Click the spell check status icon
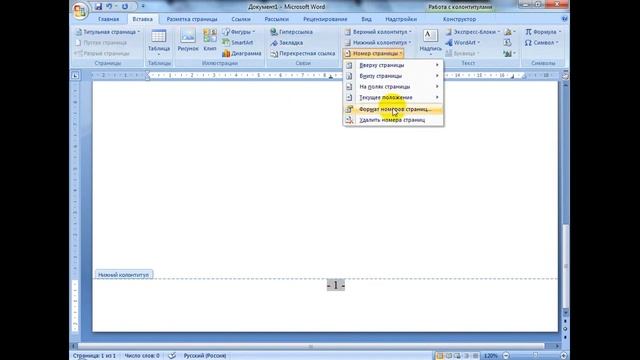 [x=172, y=356]
